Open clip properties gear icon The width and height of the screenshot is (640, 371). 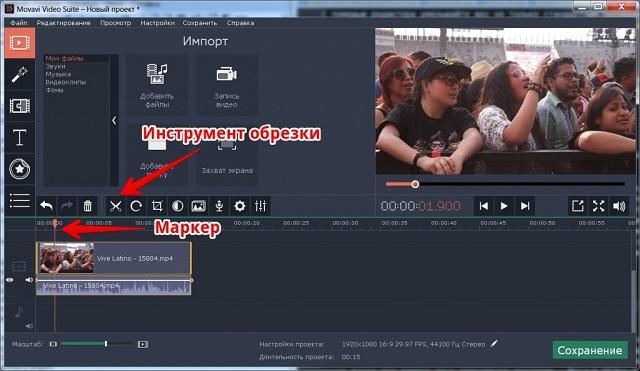coord(240,206)
